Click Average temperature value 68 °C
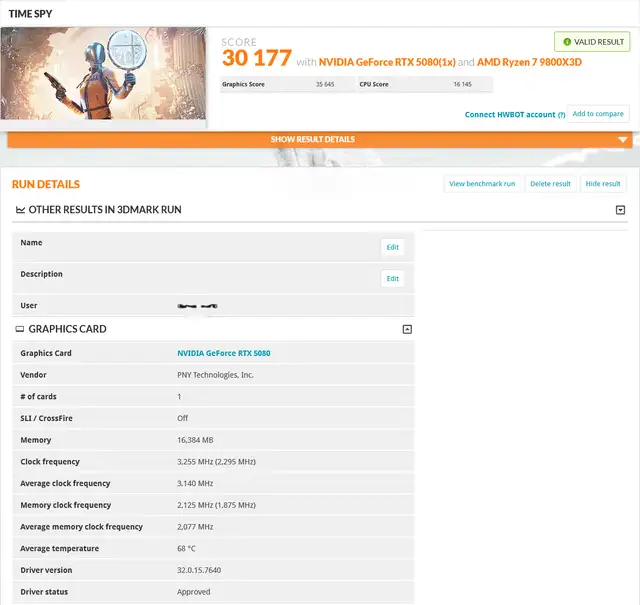The image size is (640, 605). pos(186,548)
